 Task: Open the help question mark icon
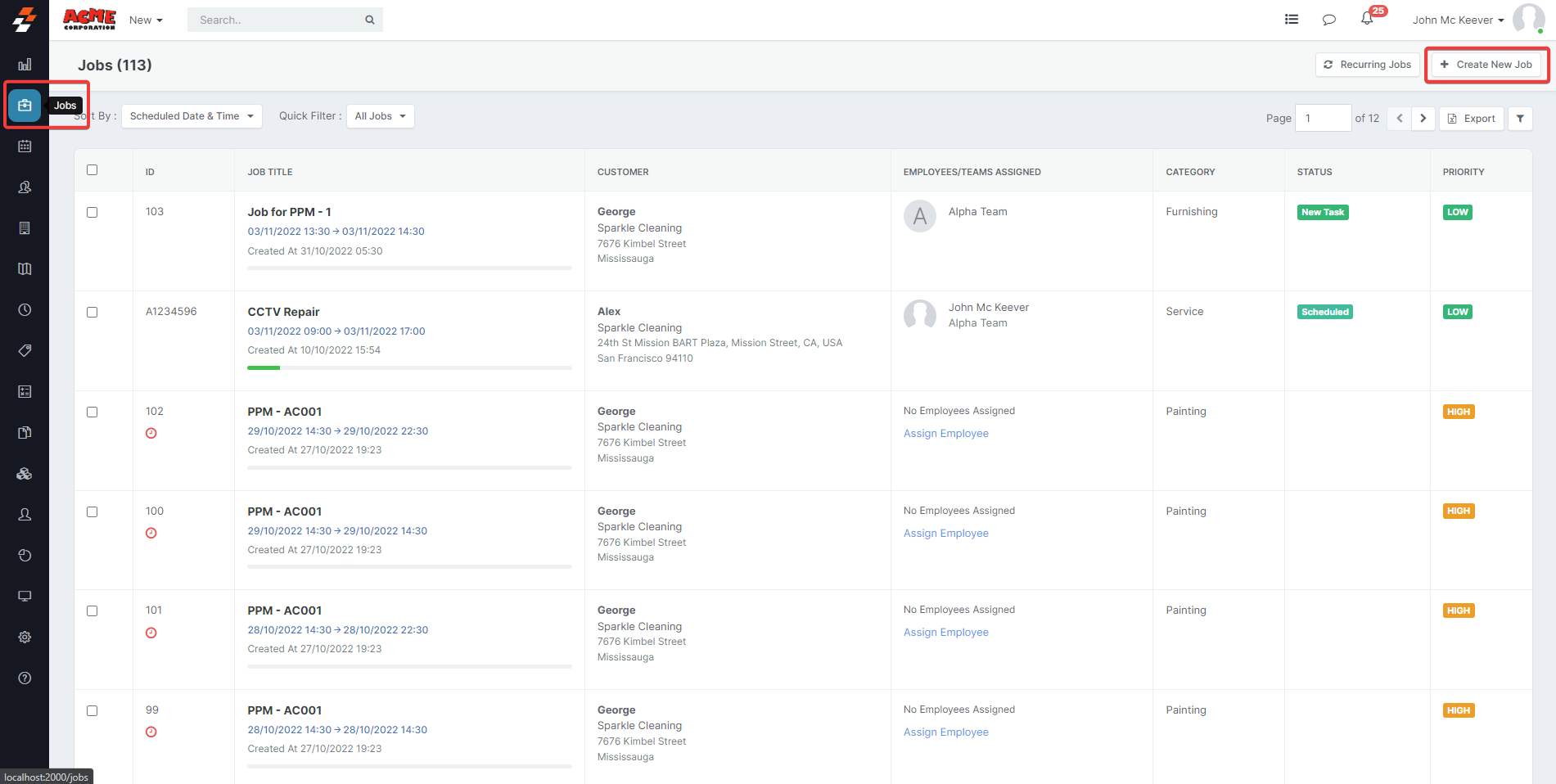click(25, 678)
